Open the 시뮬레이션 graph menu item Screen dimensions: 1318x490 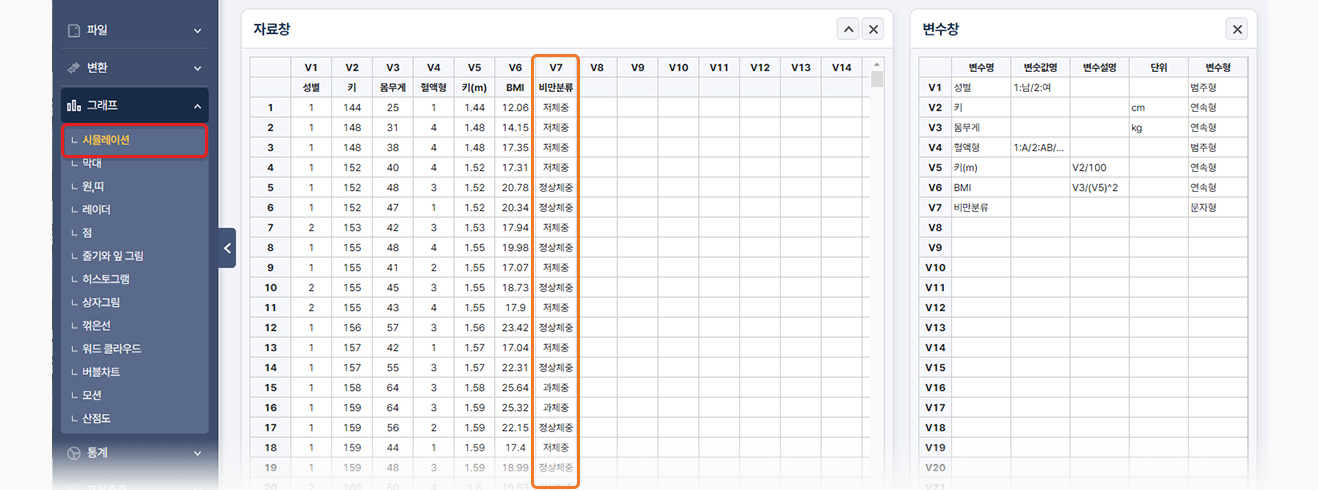107,140
